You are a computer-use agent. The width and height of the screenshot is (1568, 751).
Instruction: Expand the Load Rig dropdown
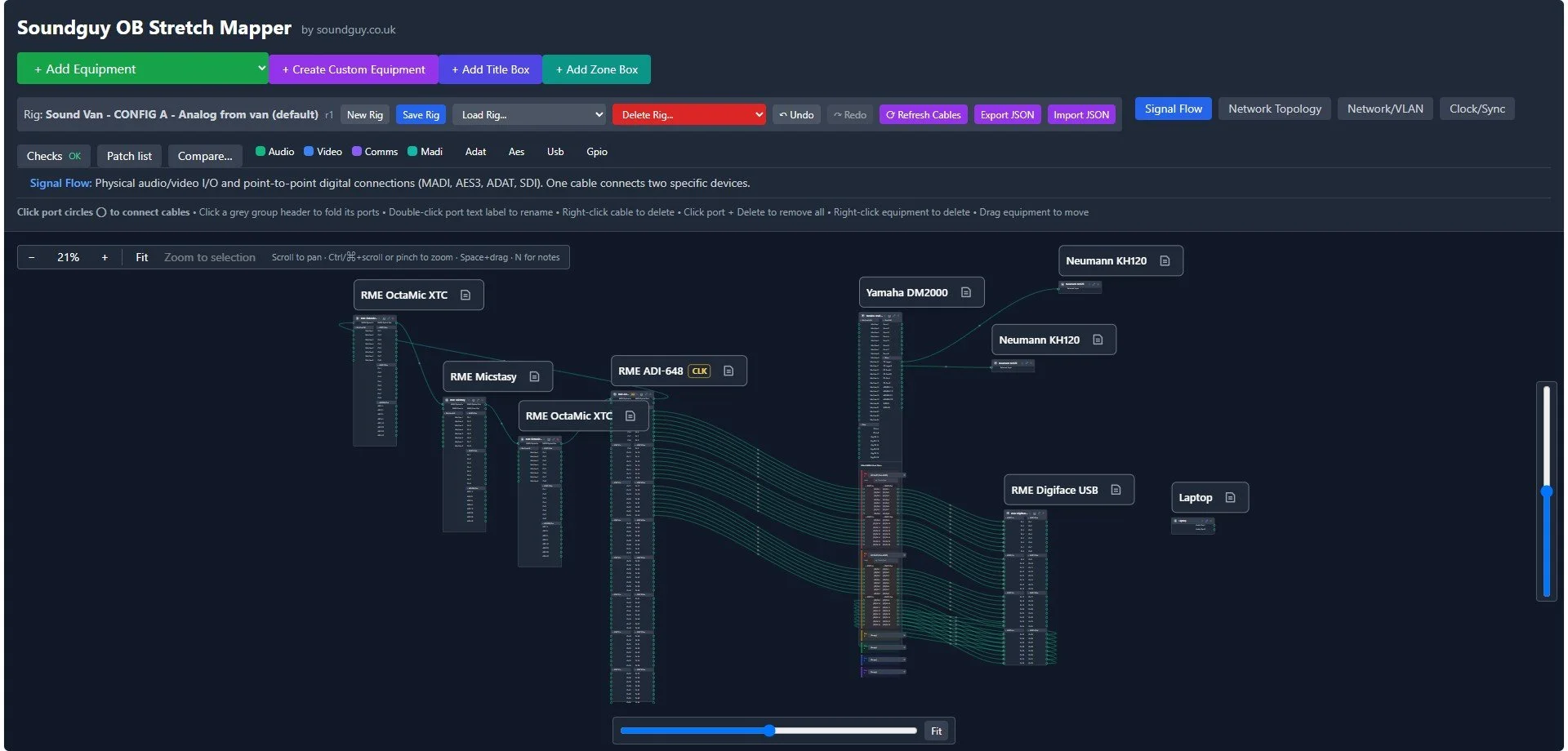pyautogui.click(x=531, y=114)
